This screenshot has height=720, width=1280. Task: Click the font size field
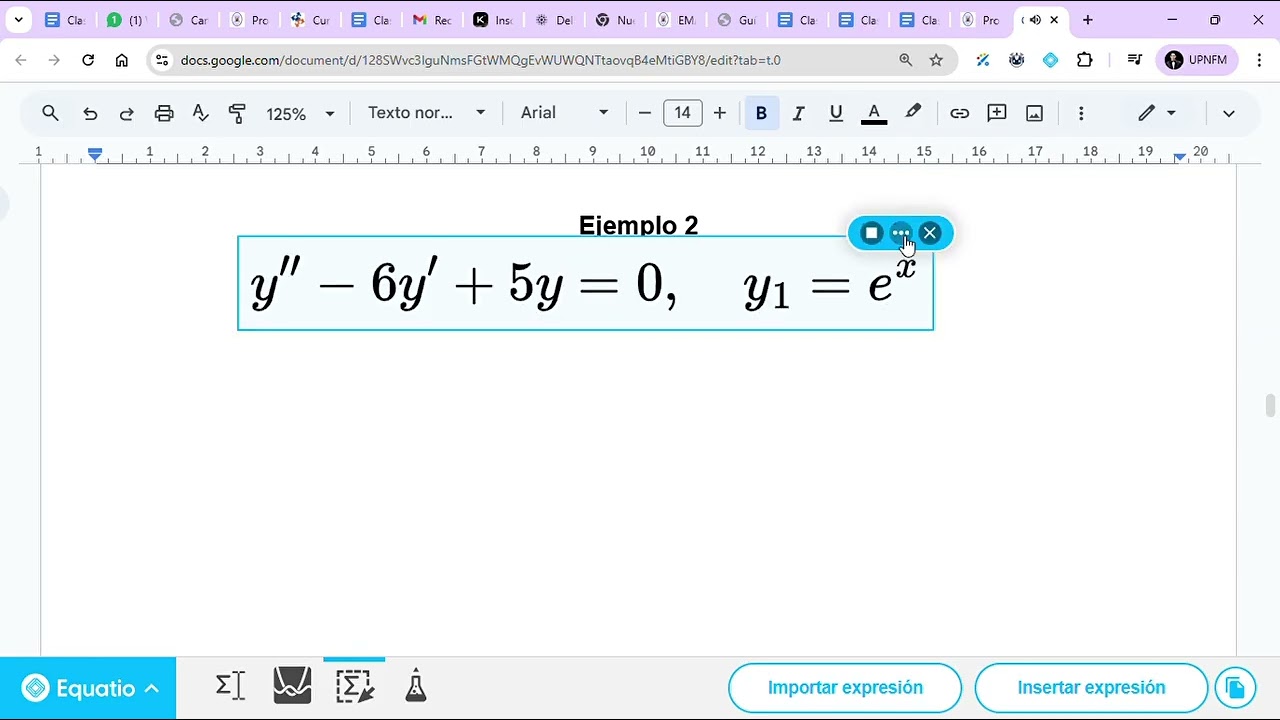682,113
